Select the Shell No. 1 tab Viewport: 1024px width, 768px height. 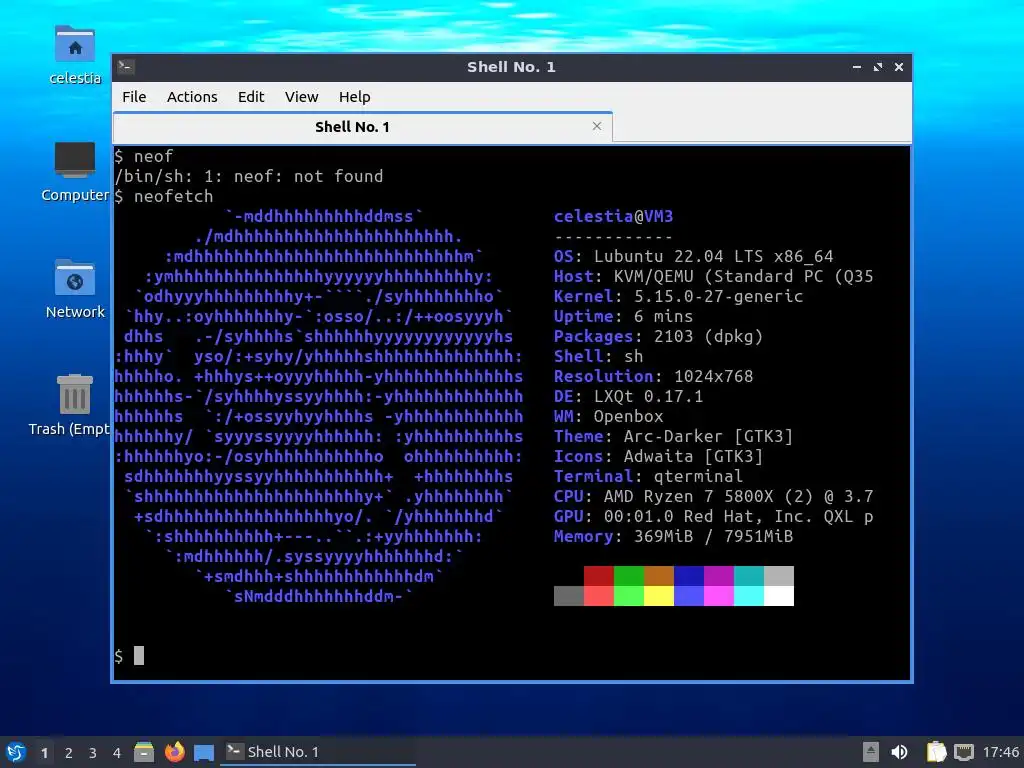[353, 127]
